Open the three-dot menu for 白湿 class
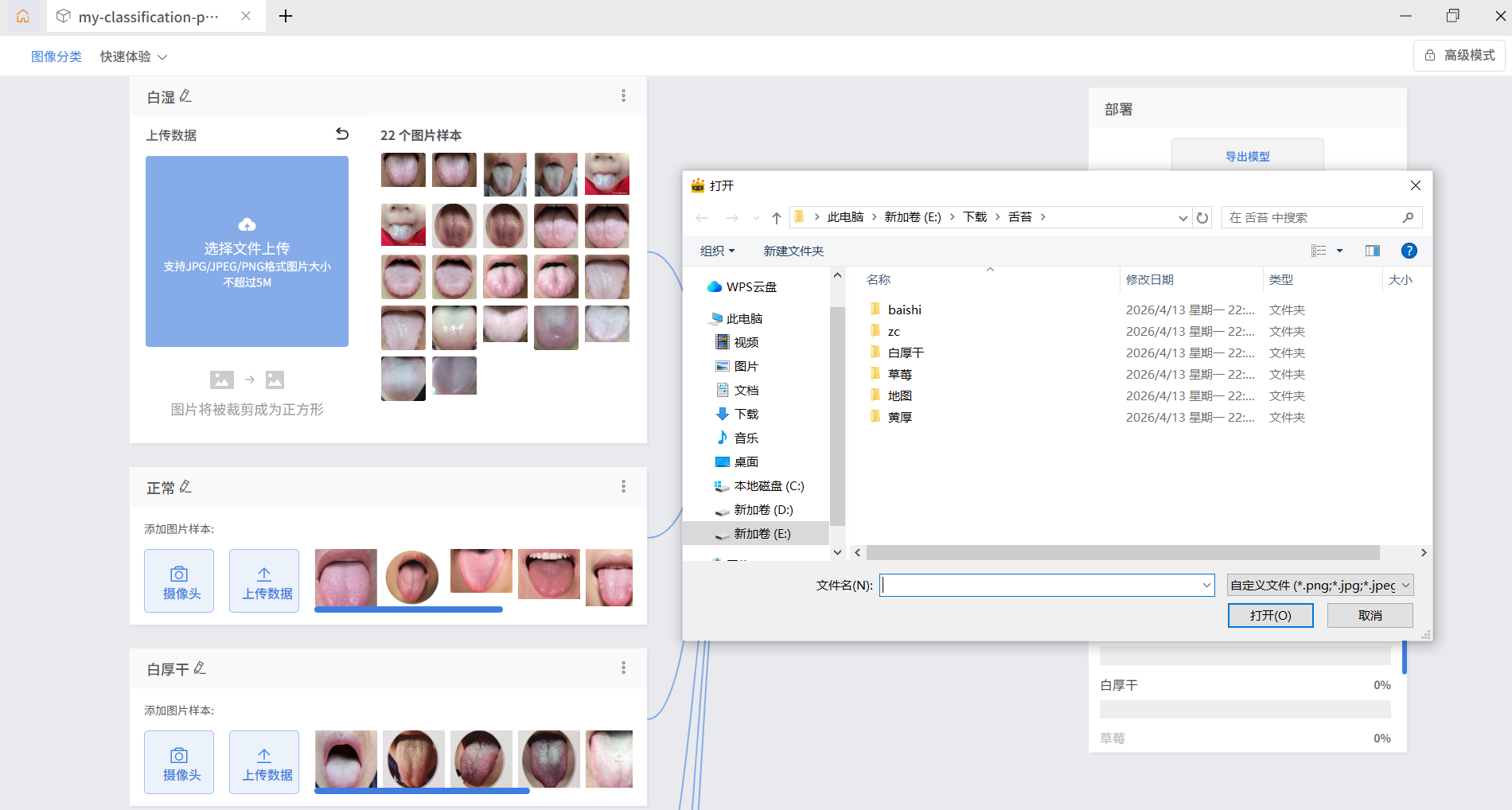 pos(623,96)
